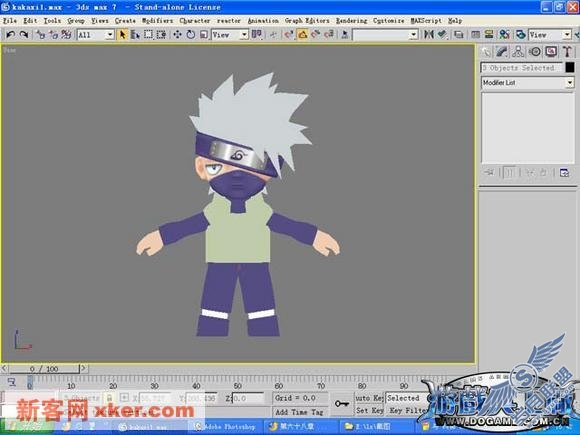Click the black object color swatch
This screenshot has width=580, height=435.
point(570,67)
